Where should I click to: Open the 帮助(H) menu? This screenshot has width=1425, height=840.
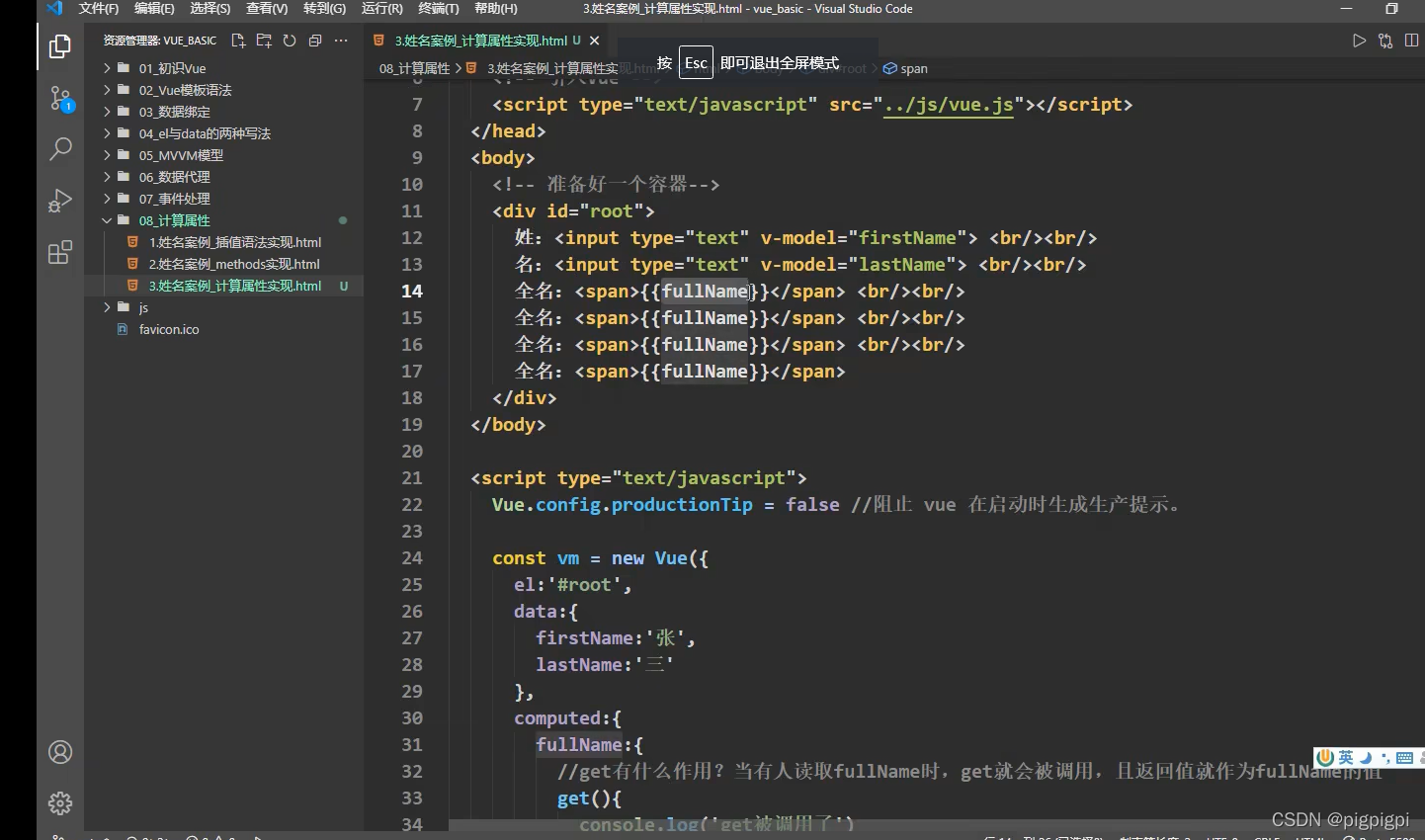[496, 9]
